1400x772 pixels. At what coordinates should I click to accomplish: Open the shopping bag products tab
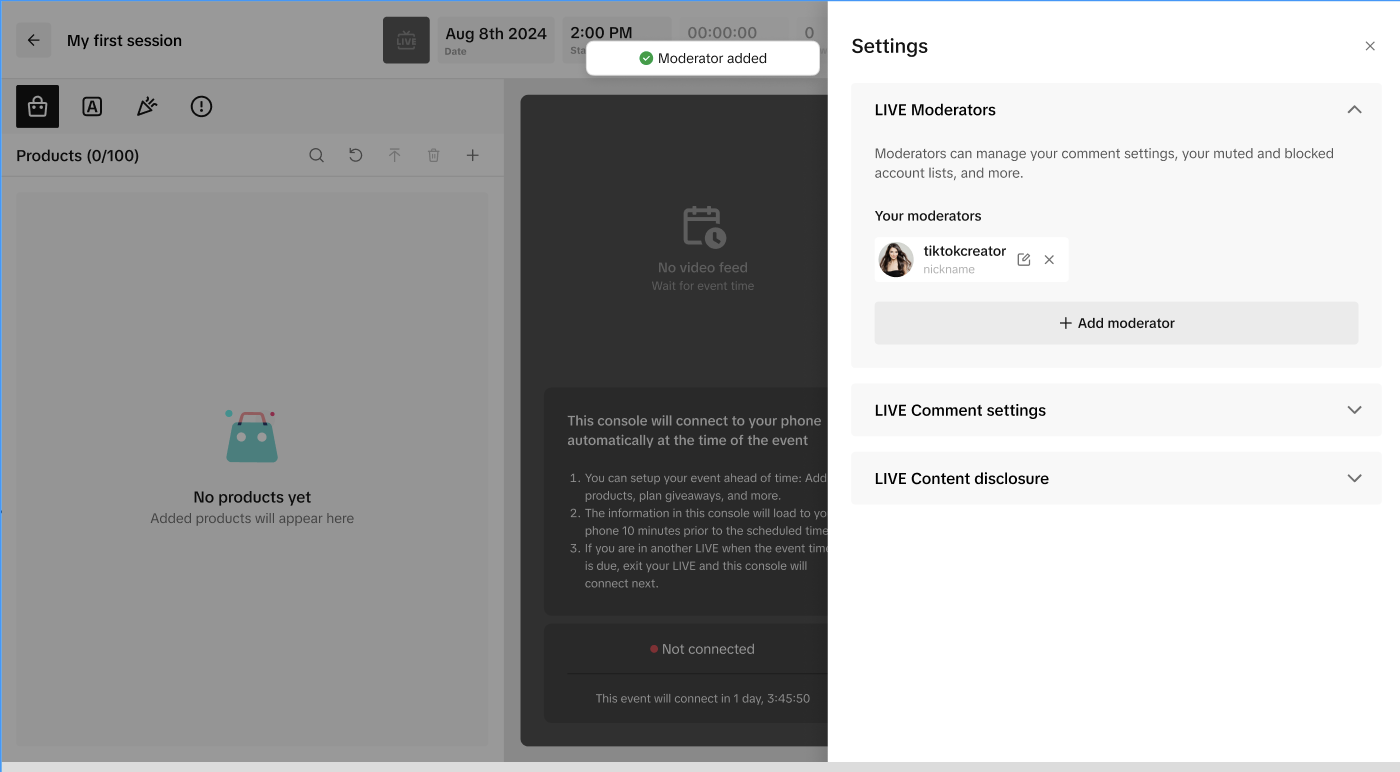38,107
